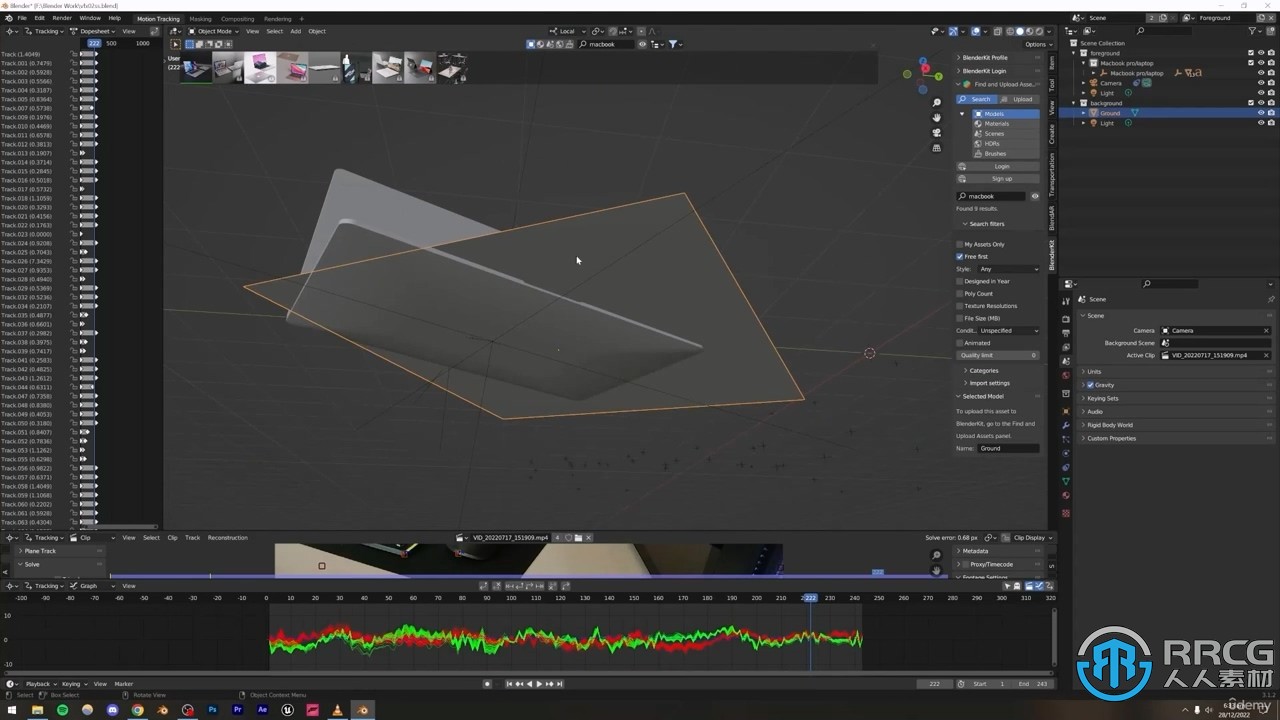Toggle visibility eye for Camera in outliner
1280x720 pixels.
[x=1260, y=83]
